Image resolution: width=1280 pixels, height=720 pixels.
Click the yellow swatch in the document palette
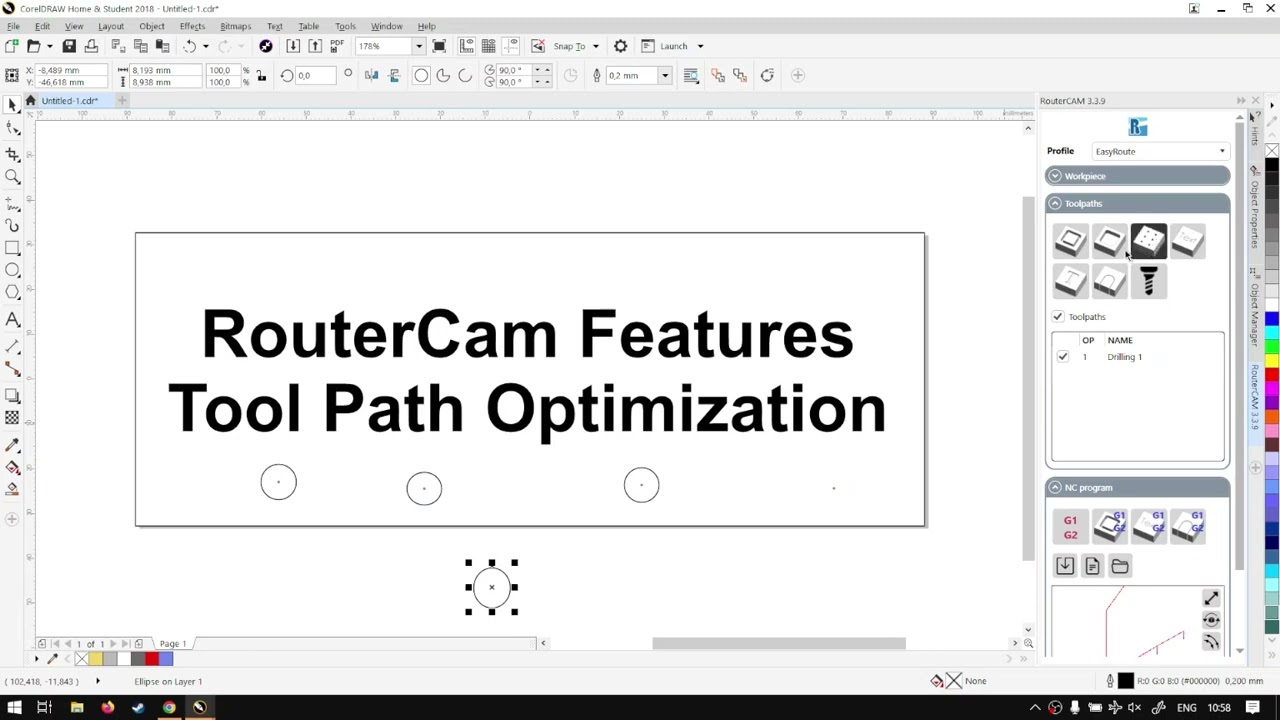click(x=96, y=658)
